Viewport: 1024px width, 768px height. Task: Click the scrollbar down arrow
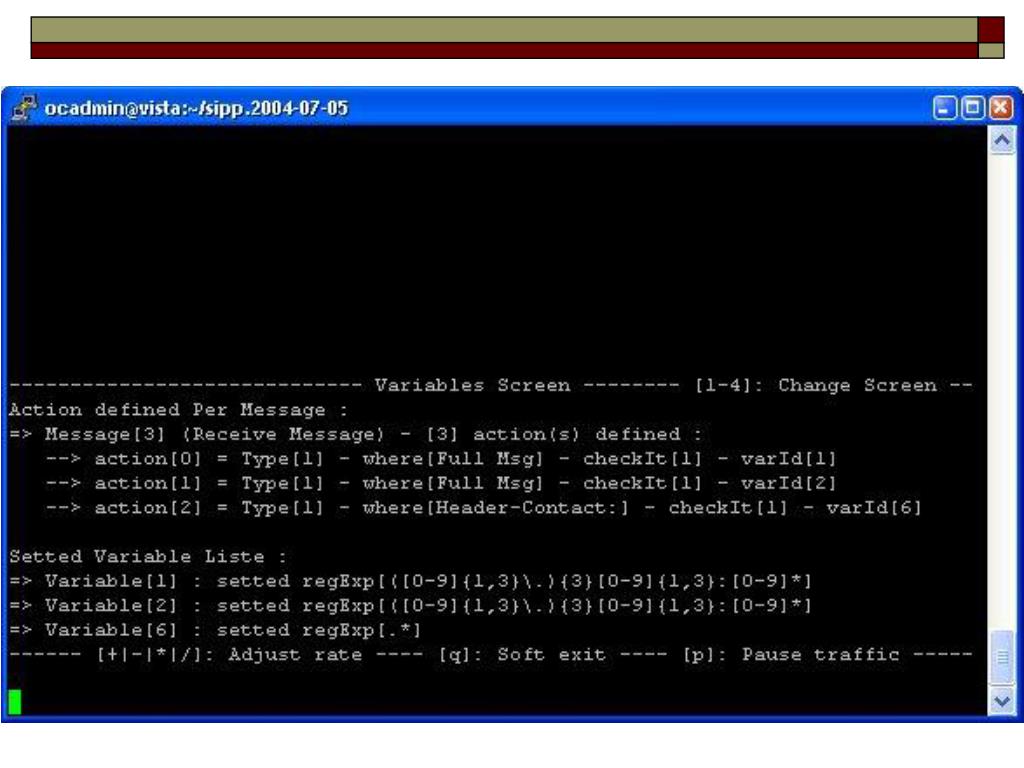point(1002,701)
